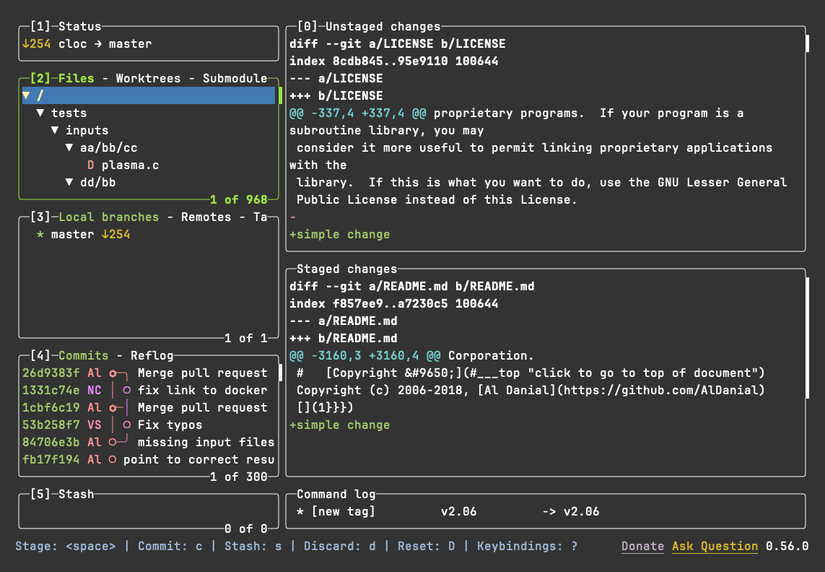Screen dimensions: 825x572
Task: Click graph node of commit 53b258f7
Action: 127,425
